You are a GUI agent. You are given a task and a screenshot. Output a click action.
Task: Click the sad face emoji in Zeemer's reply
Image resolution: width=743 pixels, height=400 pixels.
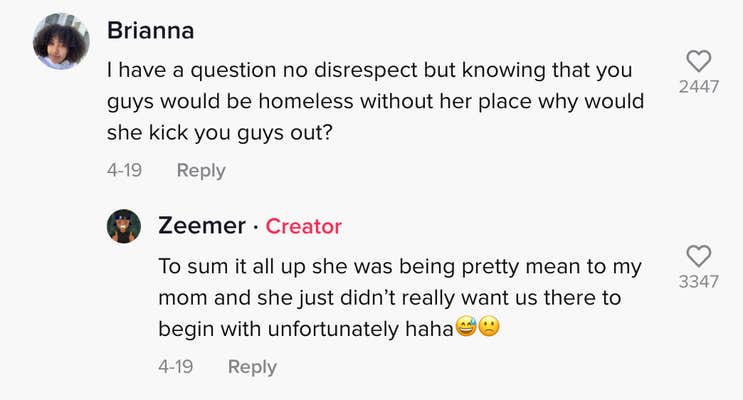(490, 327)
